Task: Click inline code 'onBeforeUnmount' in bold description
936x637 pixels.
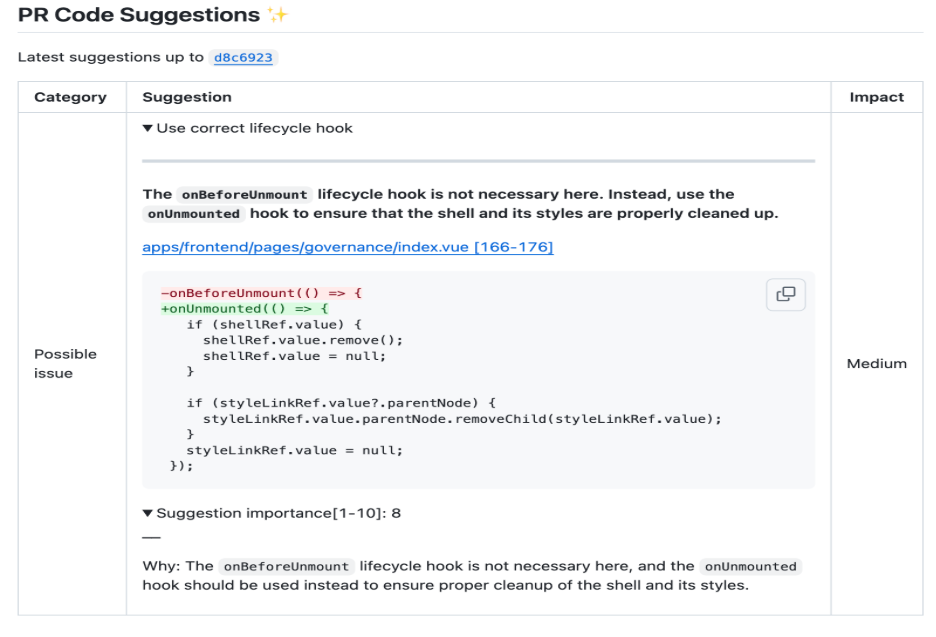Action: coord(244,195)
